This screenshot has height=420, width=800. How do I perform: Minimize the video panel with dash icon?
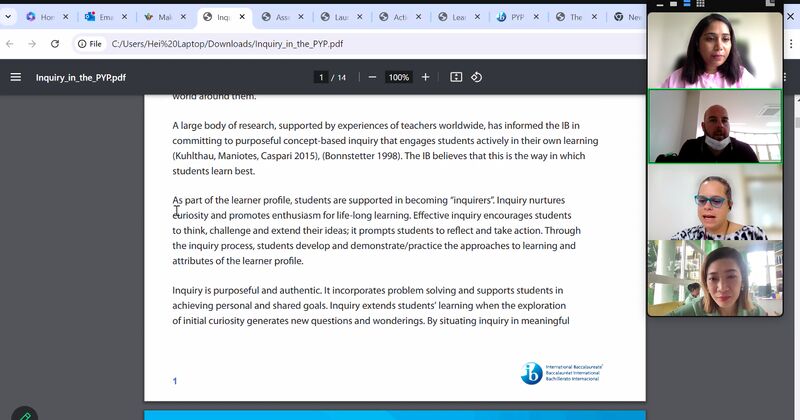pyautogui.click(x=660, y=5)
